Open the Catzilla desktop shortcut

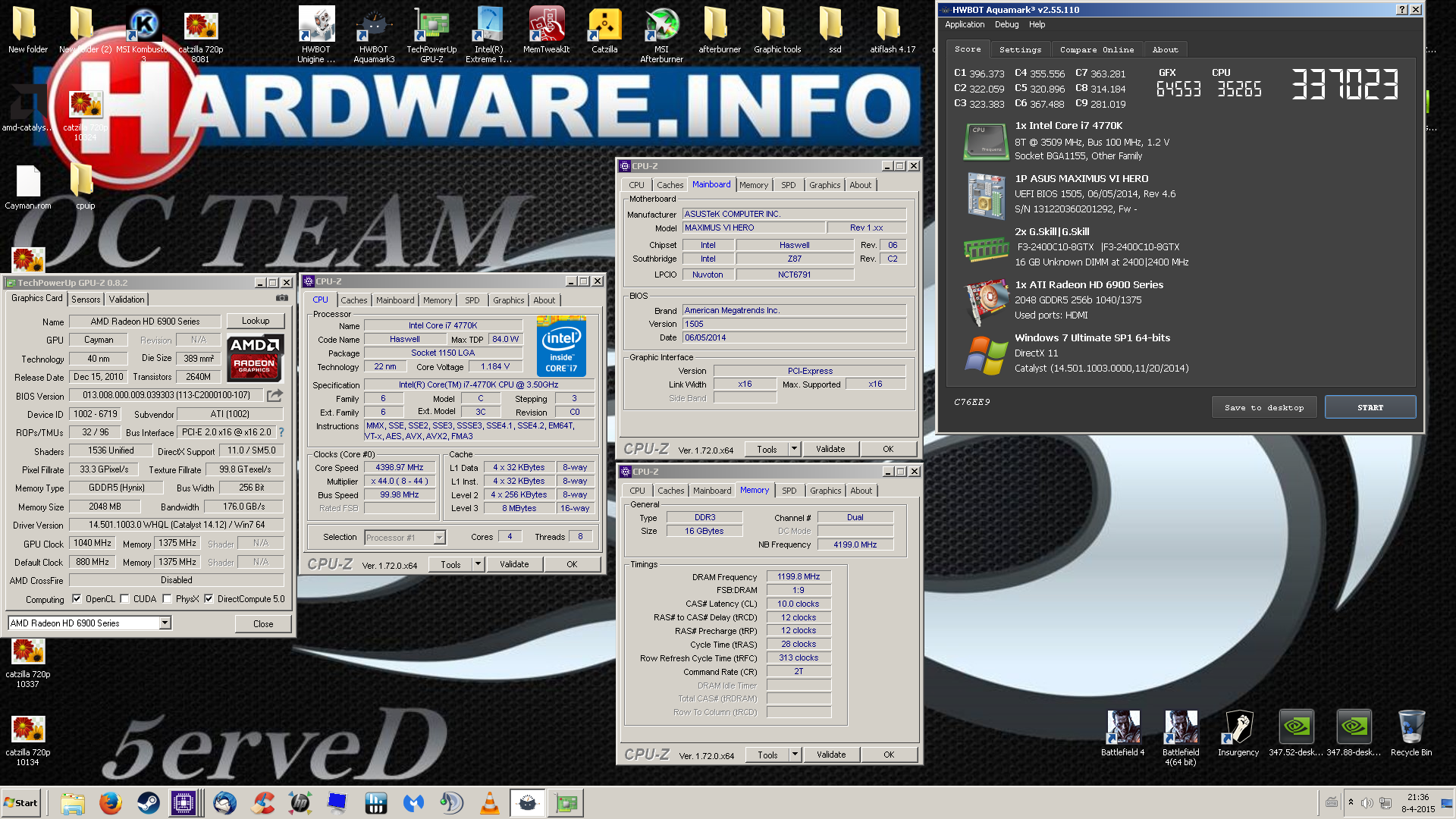(604, 30)
